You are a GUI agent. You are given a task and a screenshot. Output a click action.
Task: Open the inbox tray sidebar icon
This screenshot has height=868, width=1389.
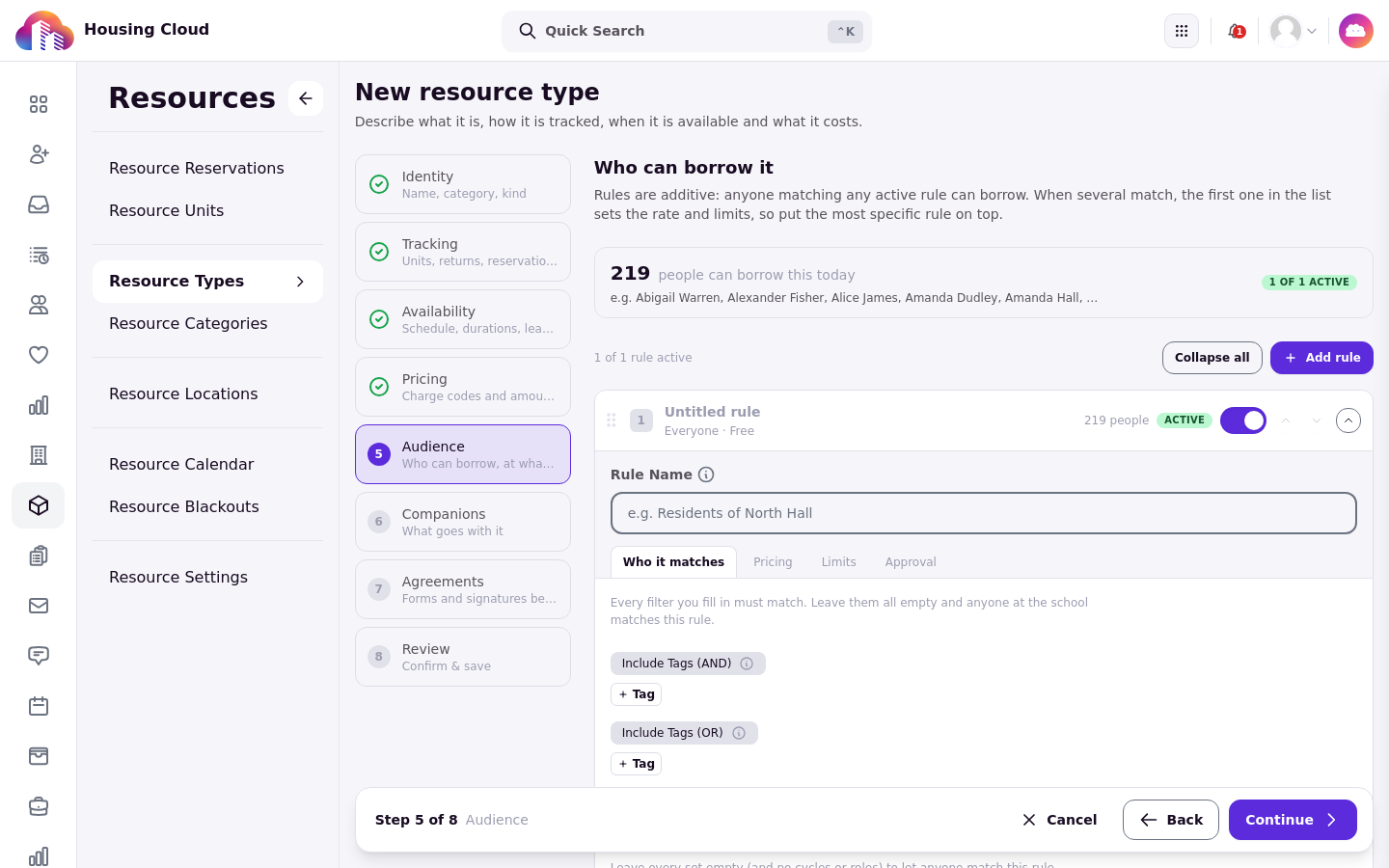click(x=39, y=204)
